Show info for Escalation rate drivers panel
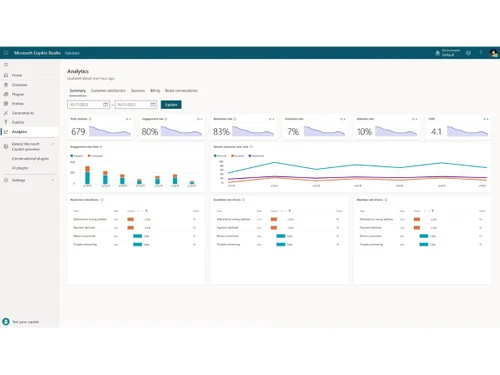 [243, 200]
